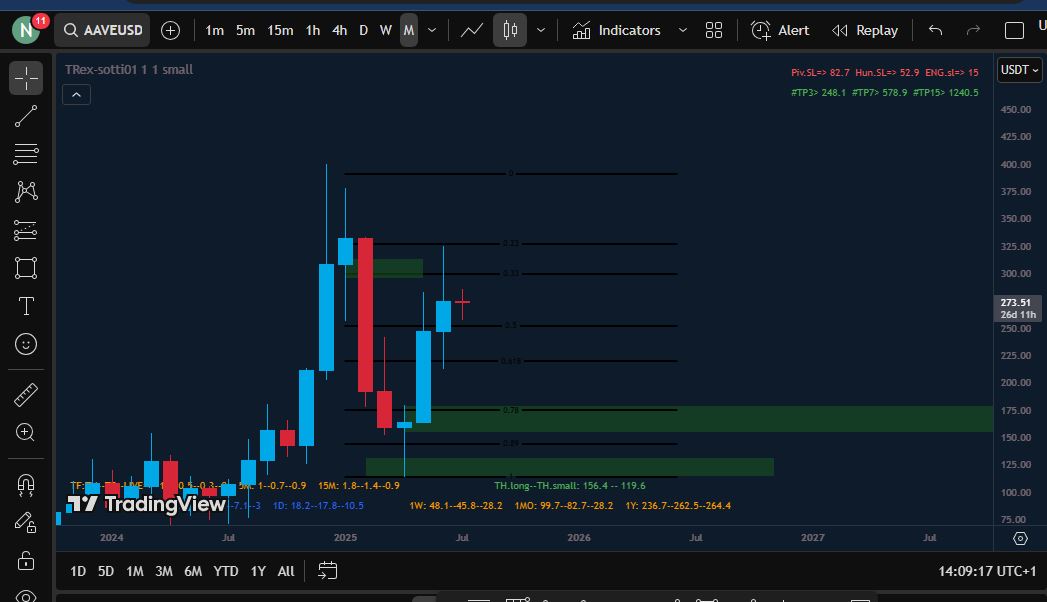This screenshot has height=602, width=1047.
Task: Click the zoom in magnifier tool
Action: click(x=26, y=432)
